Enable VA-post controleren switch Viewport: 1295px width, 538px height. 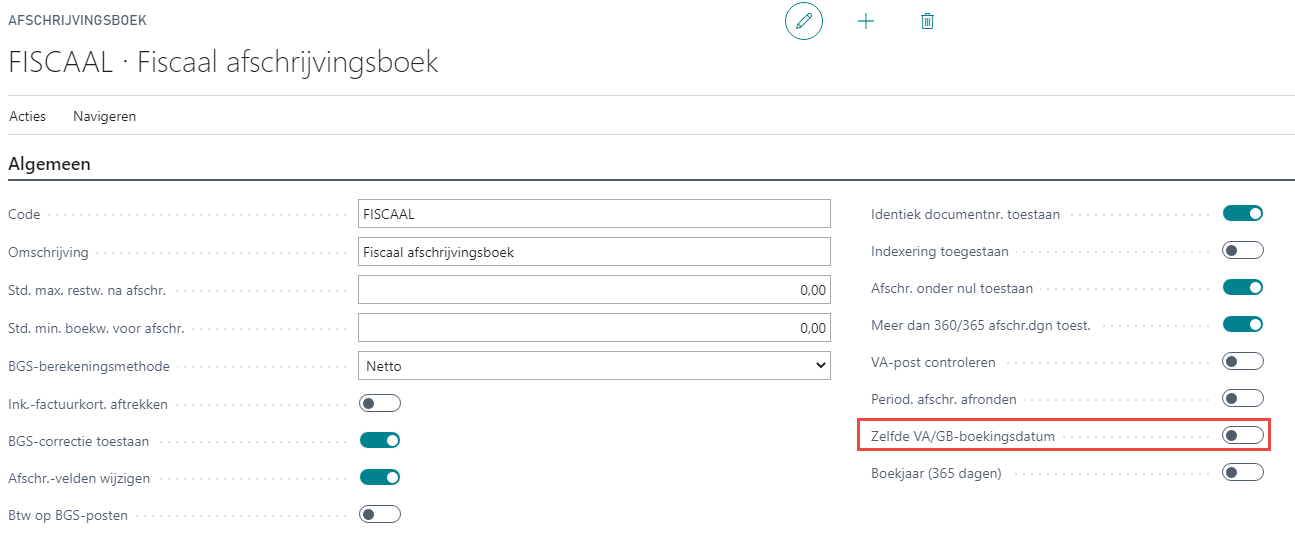coord(1243,361)
